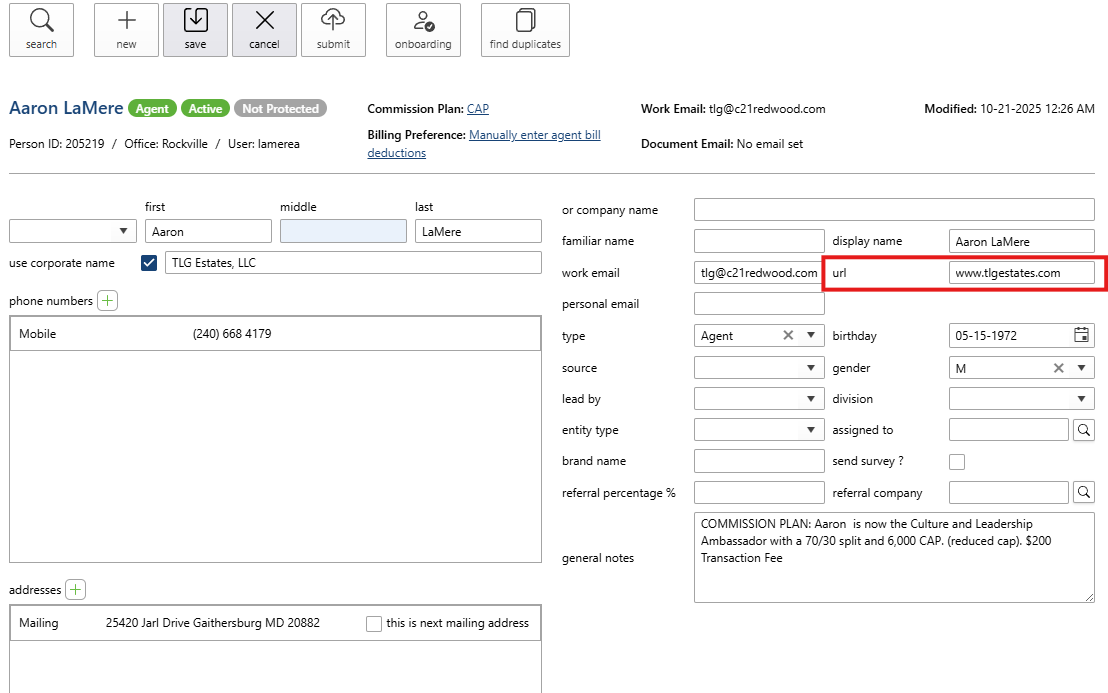This screenshot has width=1108, height=693.
Task: Open the CAP commission plan link
Action: [478, 109]
